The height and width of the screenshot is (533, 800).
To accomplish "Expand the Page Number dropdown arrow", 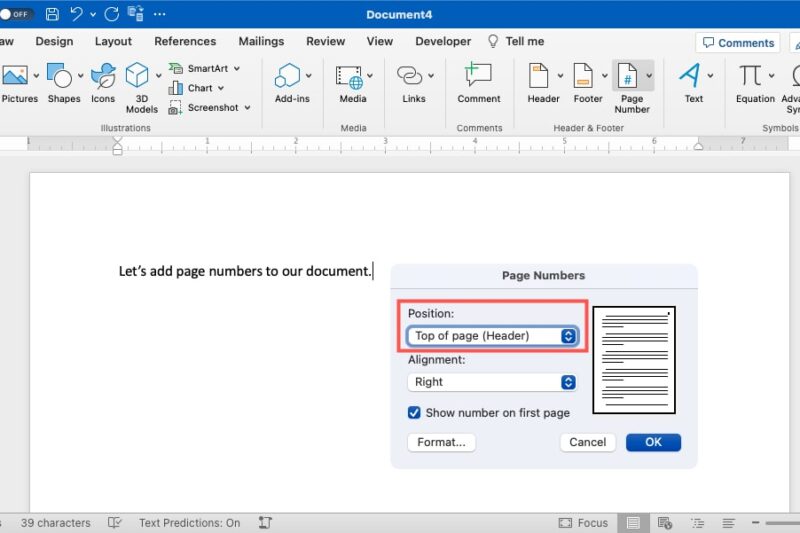I will click(649, 76).
